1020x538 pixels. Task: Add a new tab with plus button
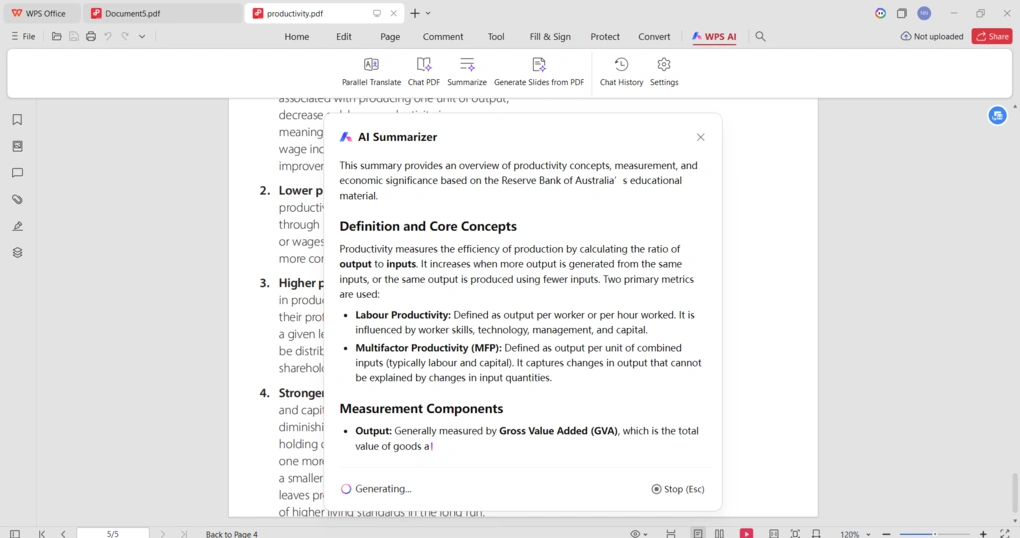(x=414, y=13)
